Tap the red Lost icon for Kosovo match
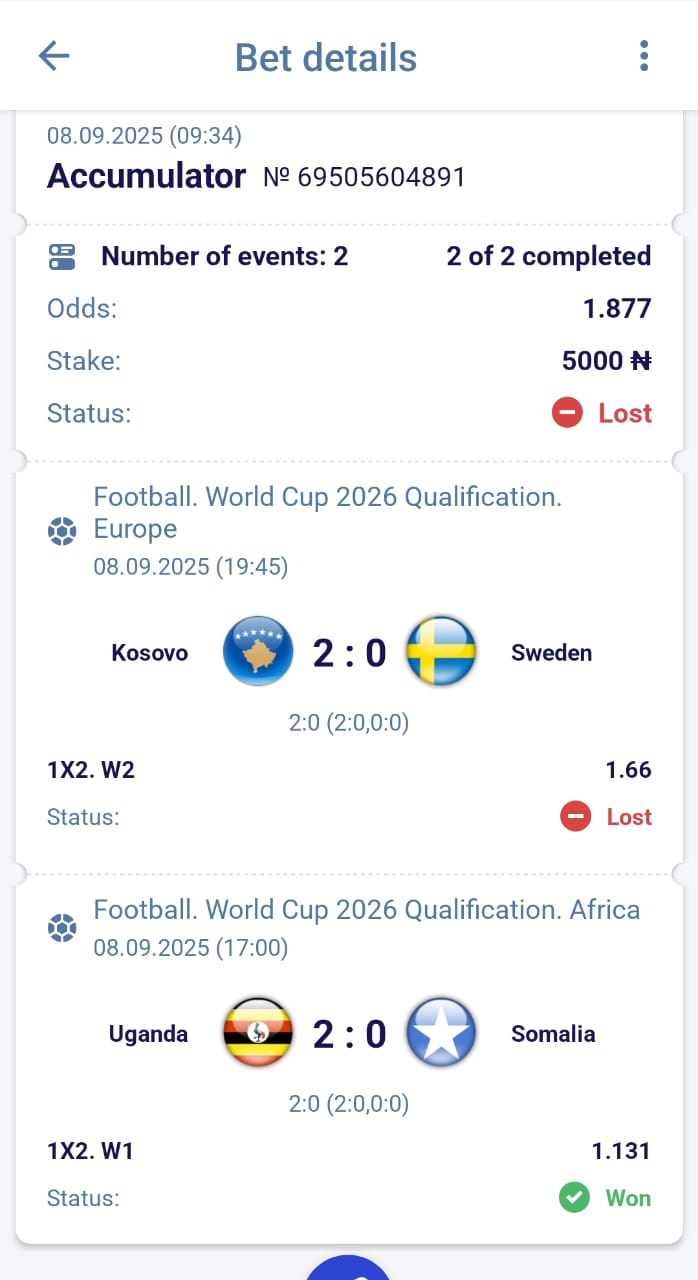 click(x=575, y=817)
